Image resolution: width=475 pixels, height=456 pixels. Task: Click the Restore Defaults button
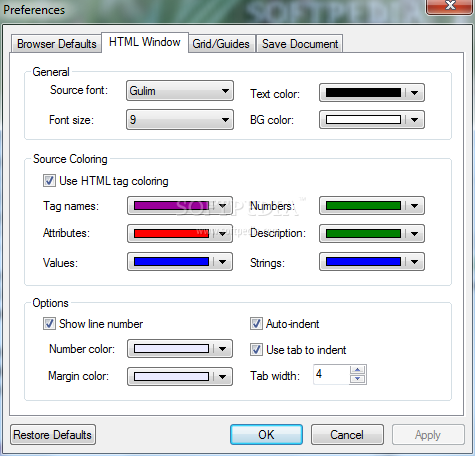(x=53, y=435)
